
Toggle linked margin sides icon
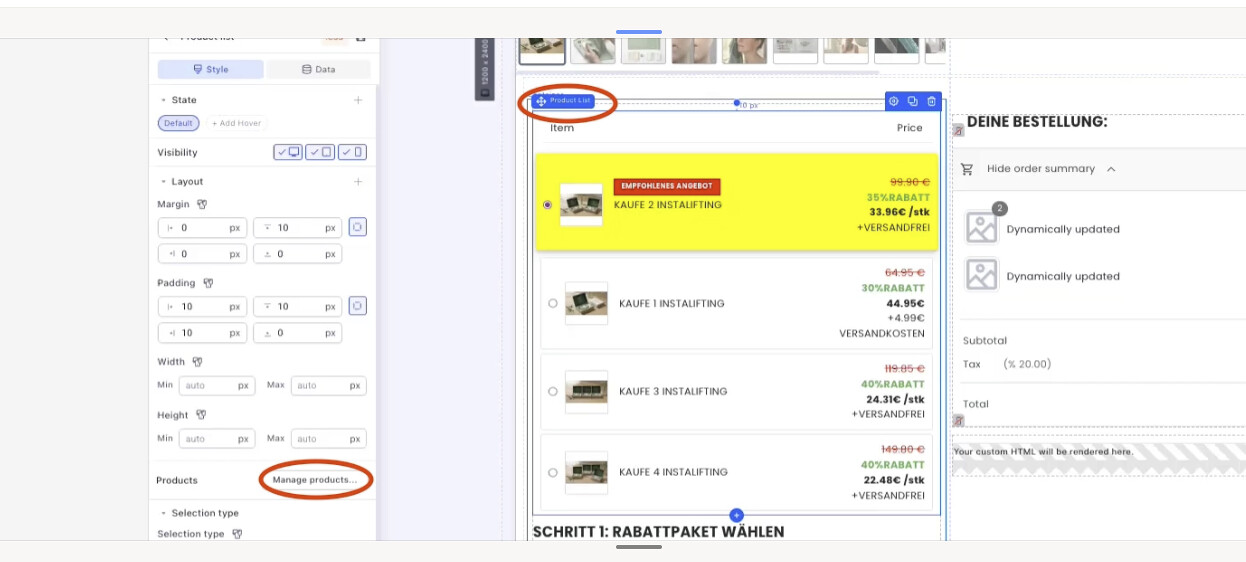point(357,228)
